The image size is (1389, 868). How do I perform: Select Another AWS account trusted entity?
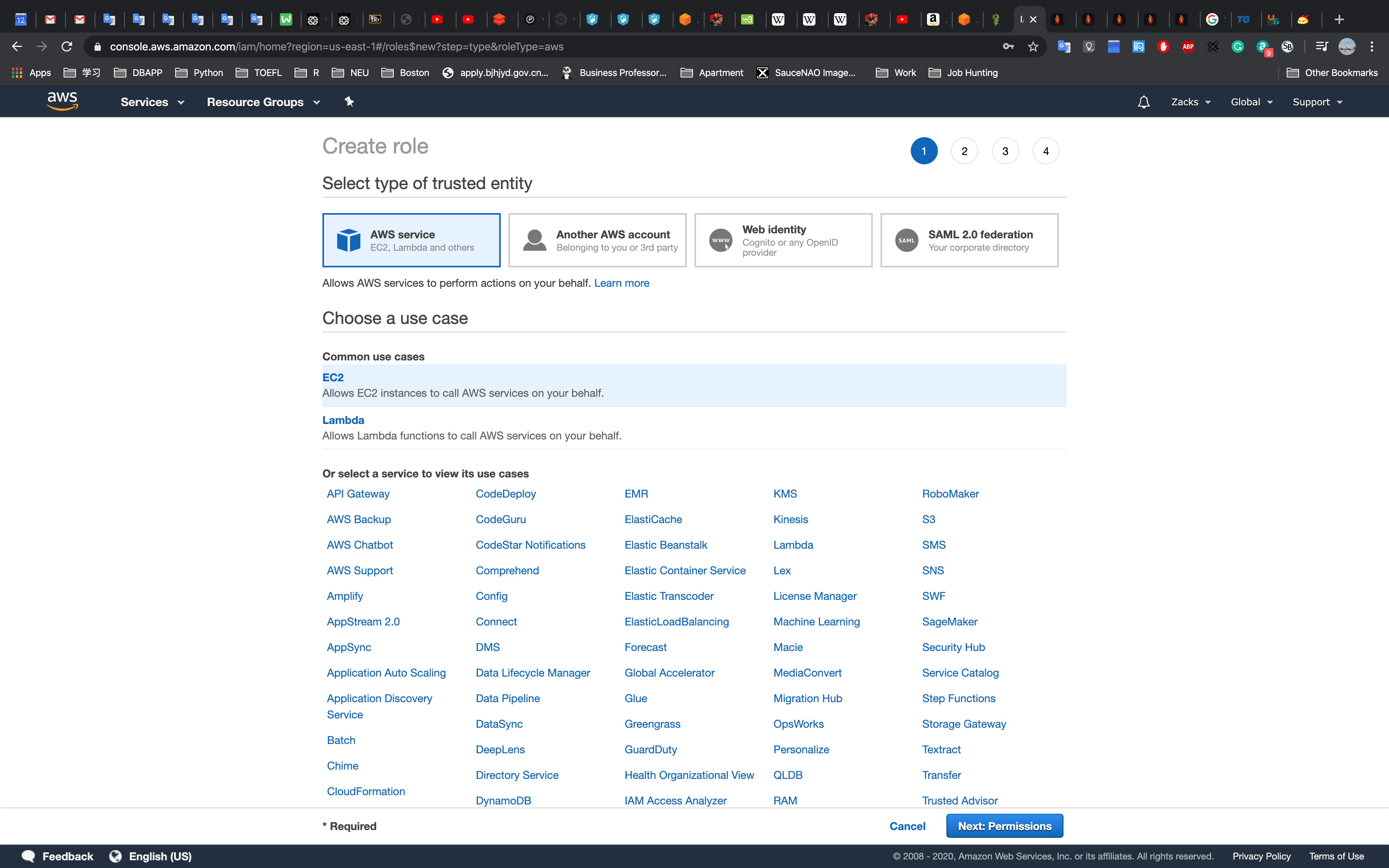pyautogui.click(x=597, y=240)
